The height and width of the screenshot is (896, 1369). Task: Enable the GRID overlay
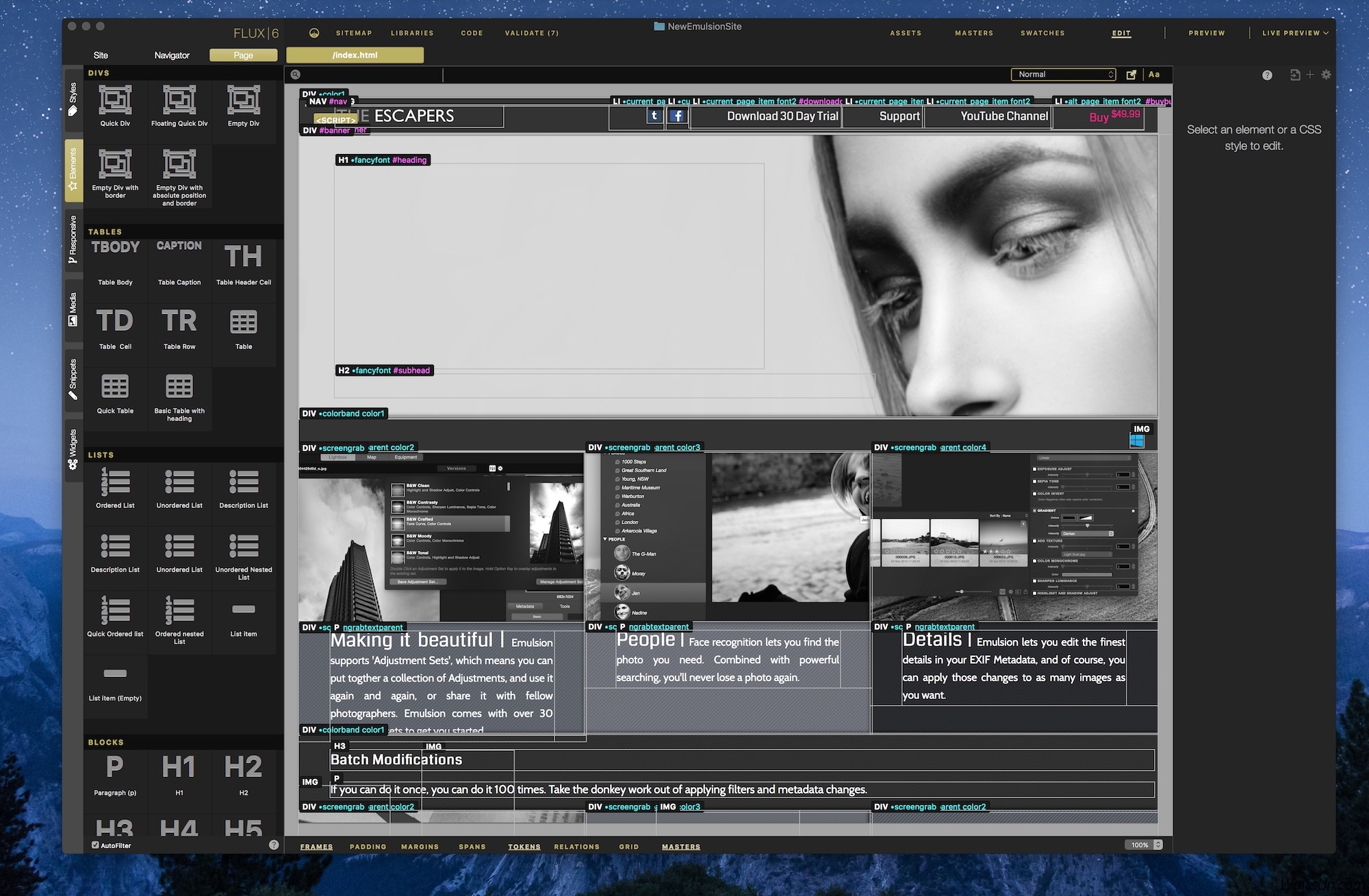click(x=628, y=847)
